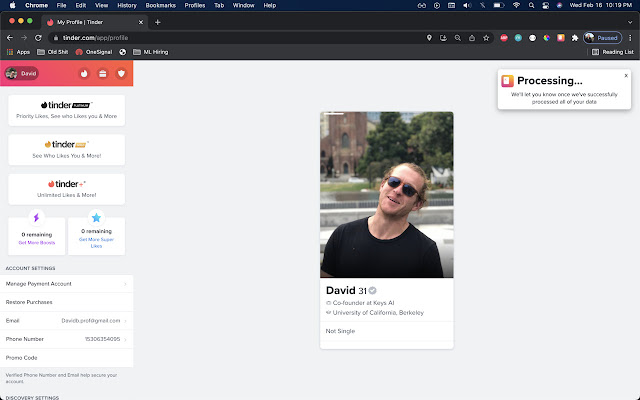The width and height of the screenshot is (640, 400).
Task: Open OneSignal bookmark
Action: (x=94, y=52)
